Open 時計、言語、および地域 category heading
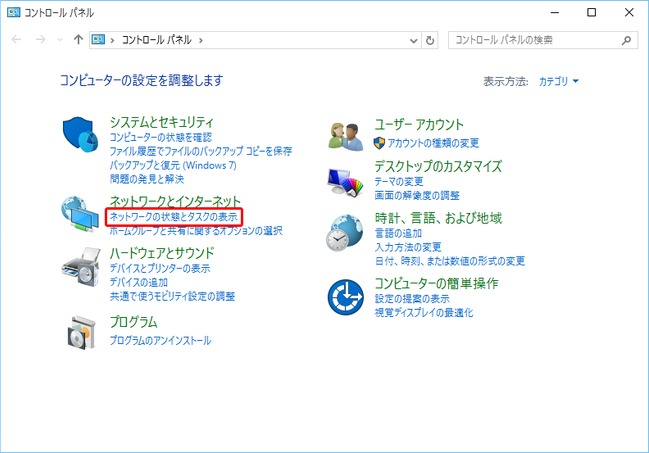This screenshot has width=649, height=453. pos(438,218)
